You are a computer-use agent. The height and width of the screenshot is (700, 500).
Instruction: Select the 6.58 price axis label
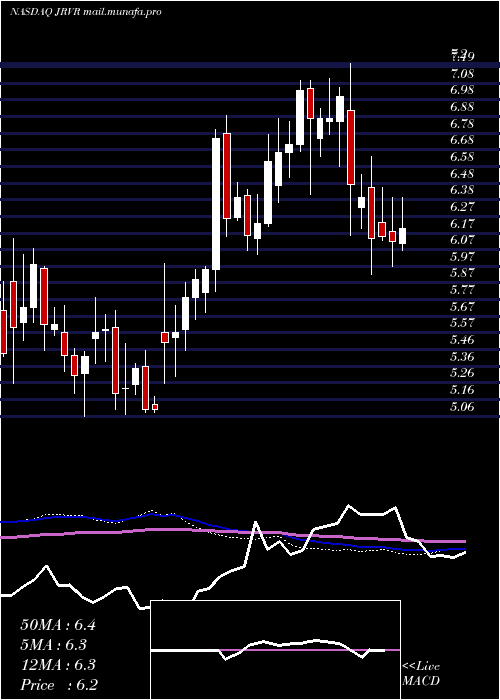coord(462,157)
